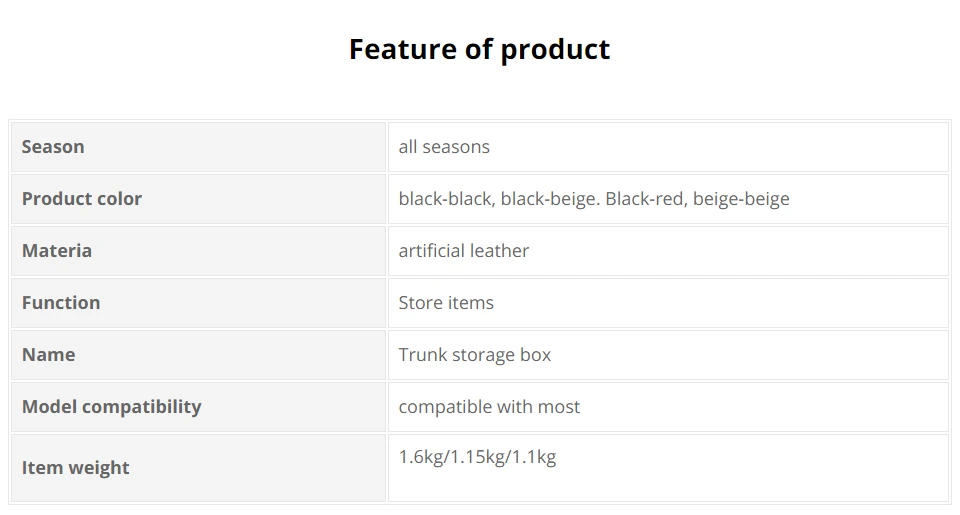Click the "Trunk storage box" value
This screenshot has width=960, height=515.
click(x=475, y=355)
